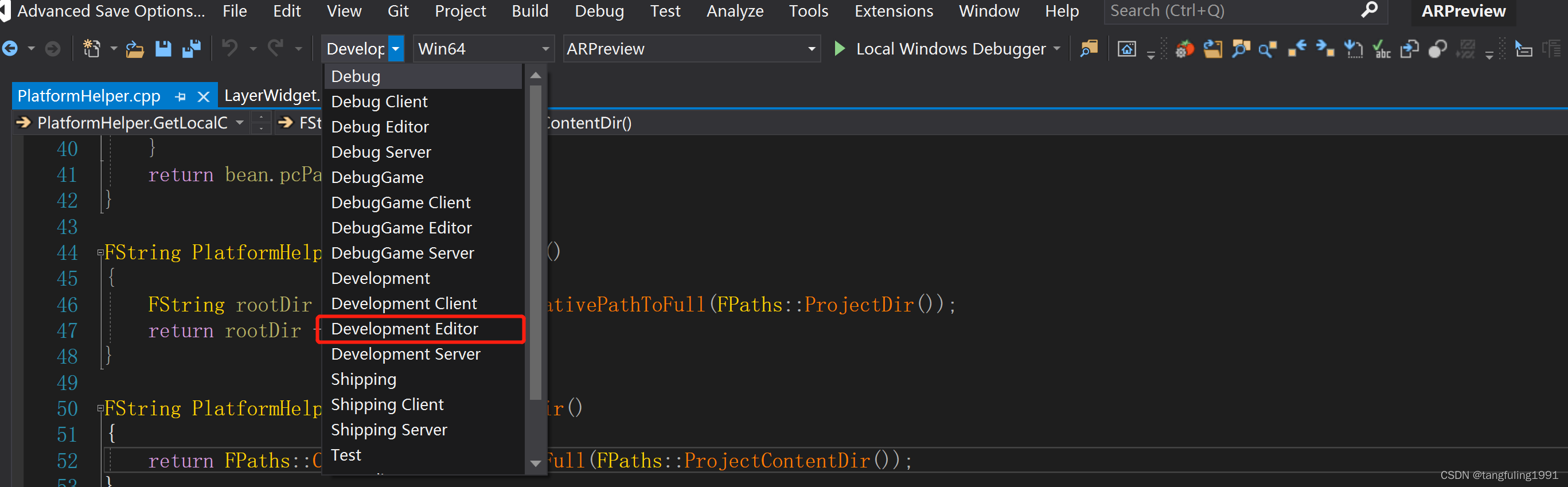This screenshot has height=487, width=1568.
Task: Open the Navigate Backward history dropdown arrow
Action: pos(30,49)
